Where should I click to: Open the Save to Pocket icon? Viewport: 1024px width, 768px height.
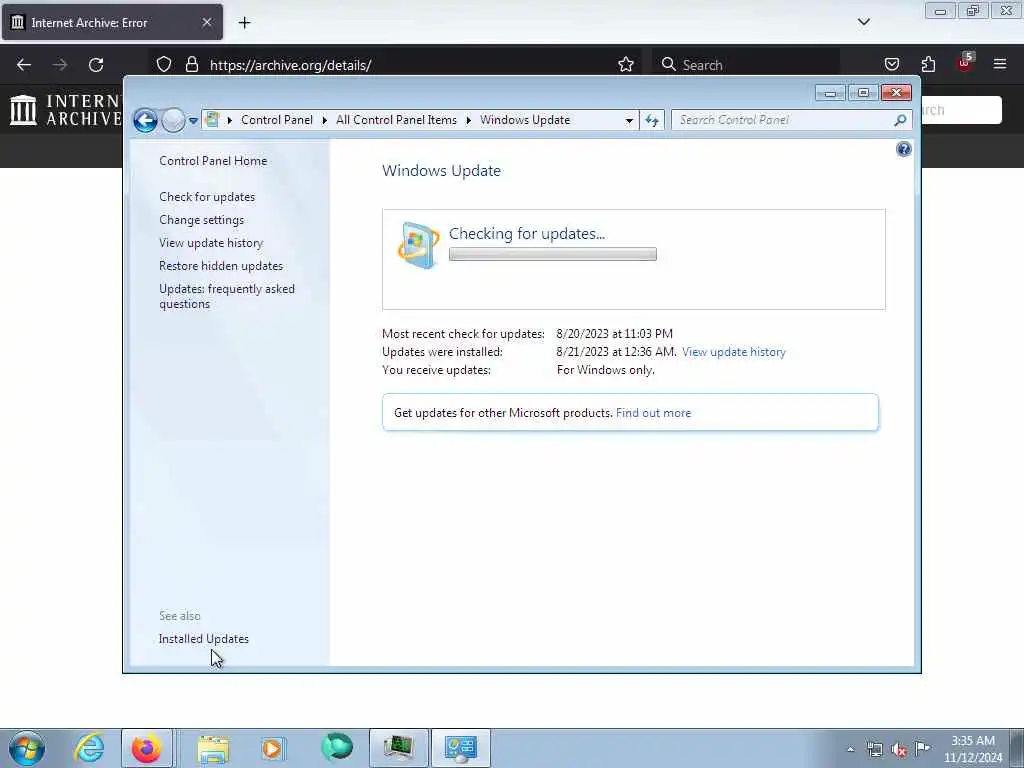click(x=891, y=64)
